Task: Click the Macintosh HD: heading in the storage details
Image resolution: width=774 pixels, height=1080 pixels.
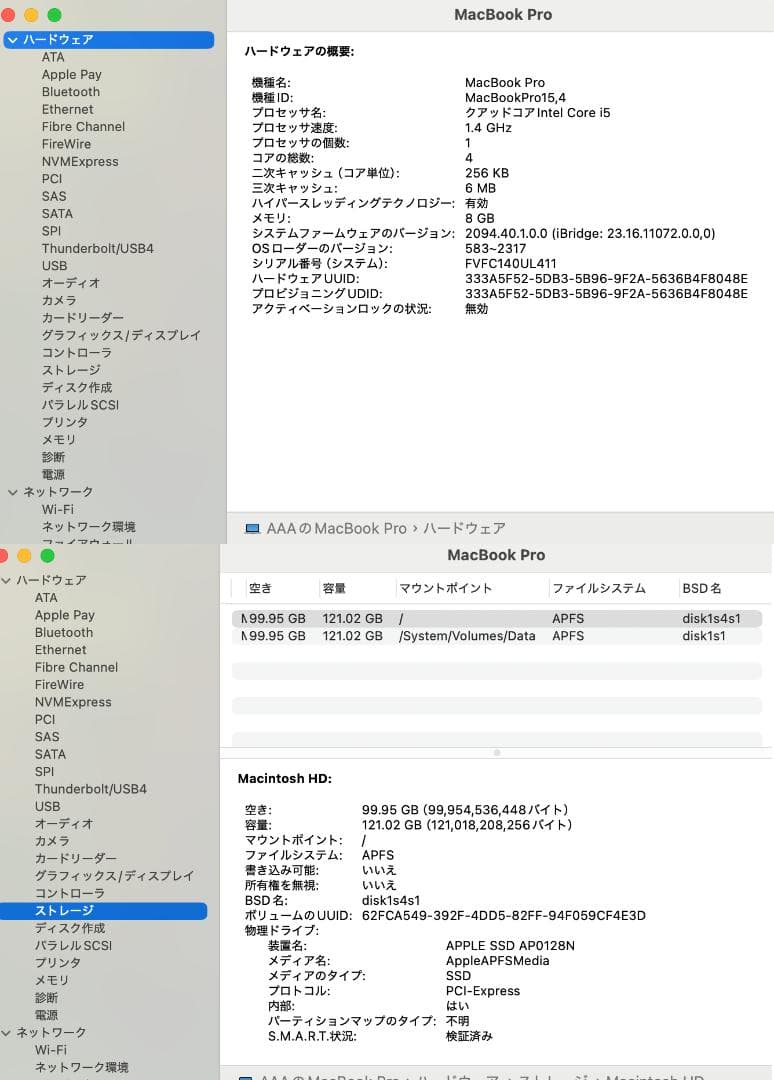Action: click(284, 778)
